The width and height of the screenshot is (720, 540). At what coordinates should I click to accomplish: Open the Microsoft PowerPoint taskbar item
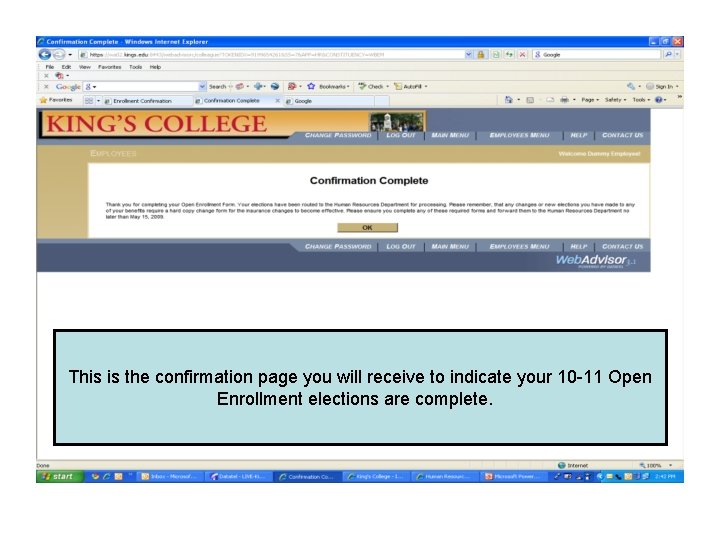(x=514, y=477)
